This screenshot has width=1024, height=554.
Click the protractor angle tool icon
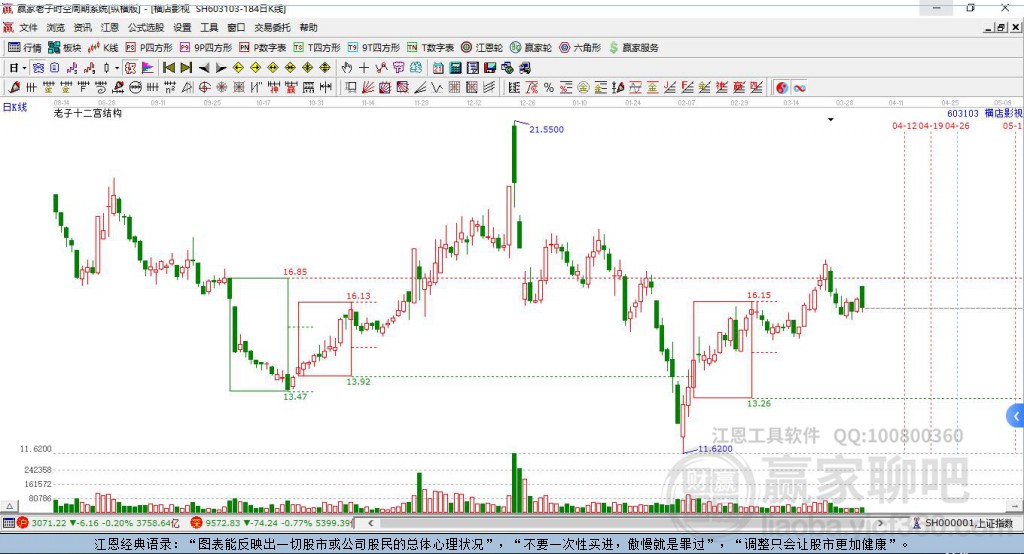187,88
